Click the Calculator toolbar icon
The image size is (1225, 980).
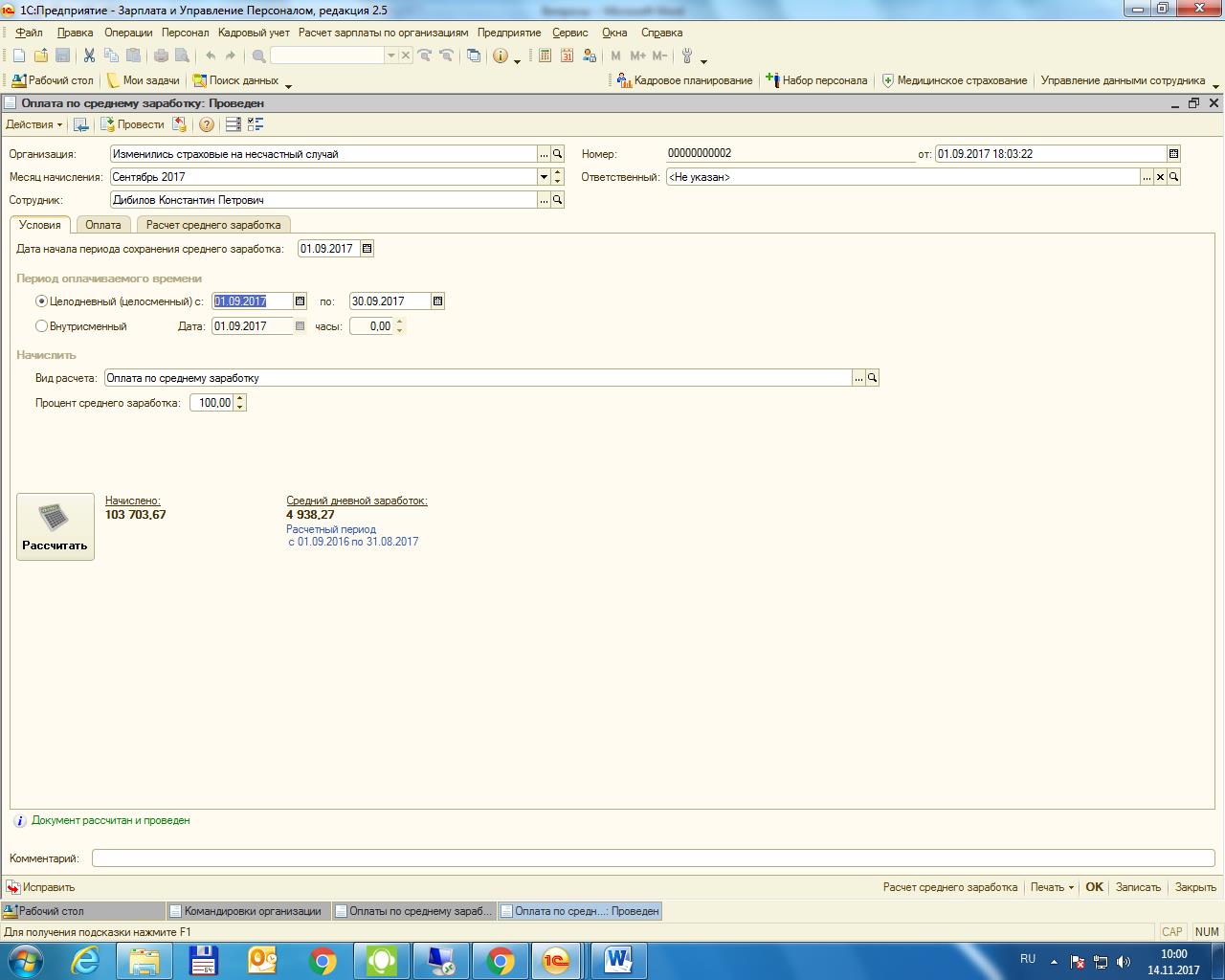coord(545,56)
